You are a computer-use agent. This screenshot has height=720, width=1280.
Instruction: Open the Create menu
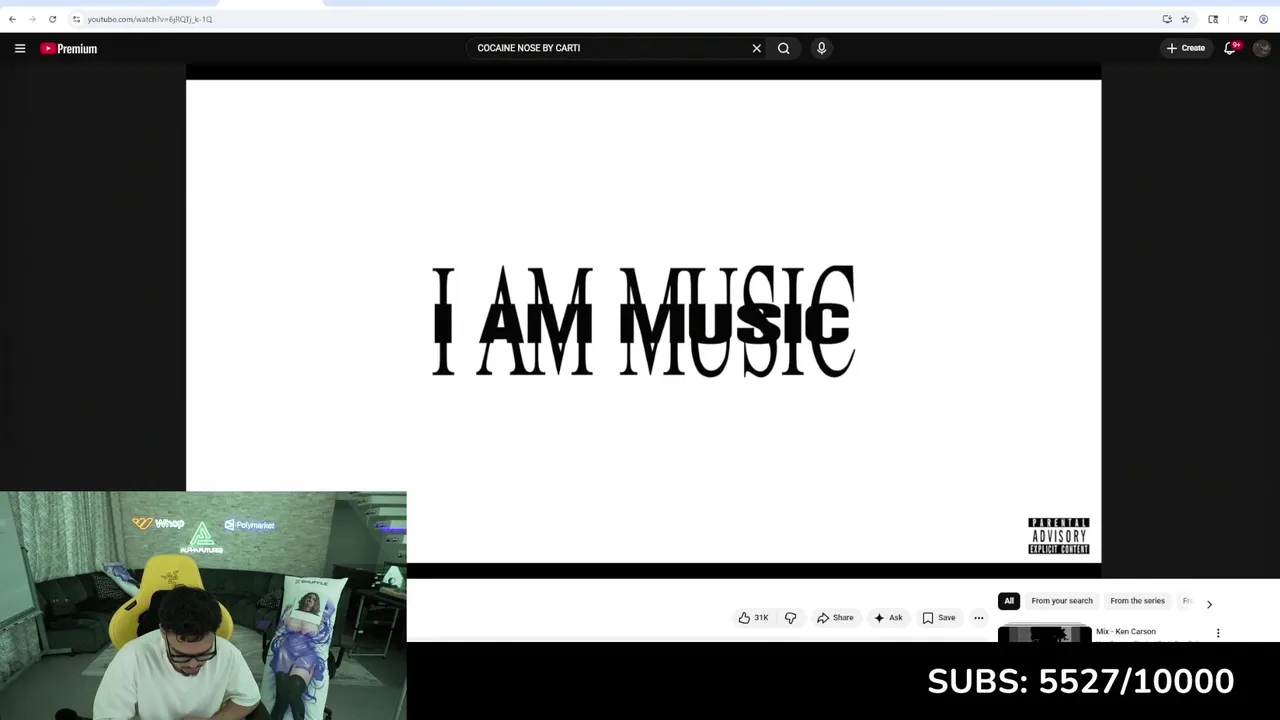(1186, 48)
